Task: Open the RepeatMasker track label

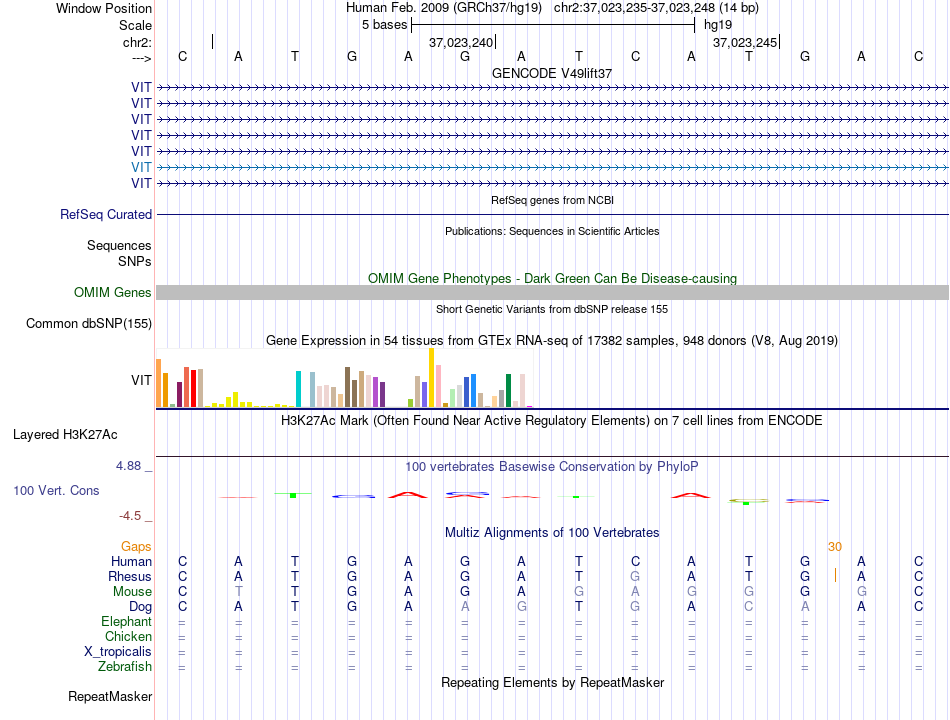Action: click(x=110, y=696)
